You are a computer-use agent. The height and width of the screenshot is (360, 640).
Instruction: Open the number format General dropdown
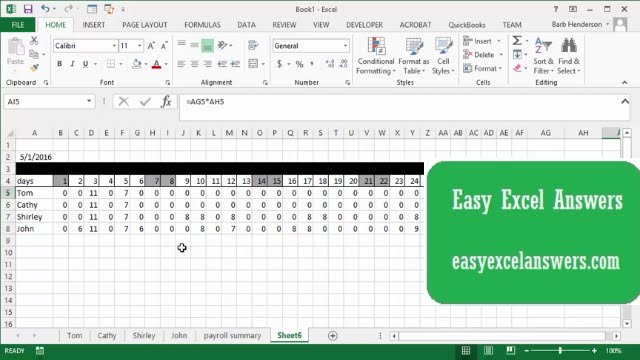pos(345,46)
